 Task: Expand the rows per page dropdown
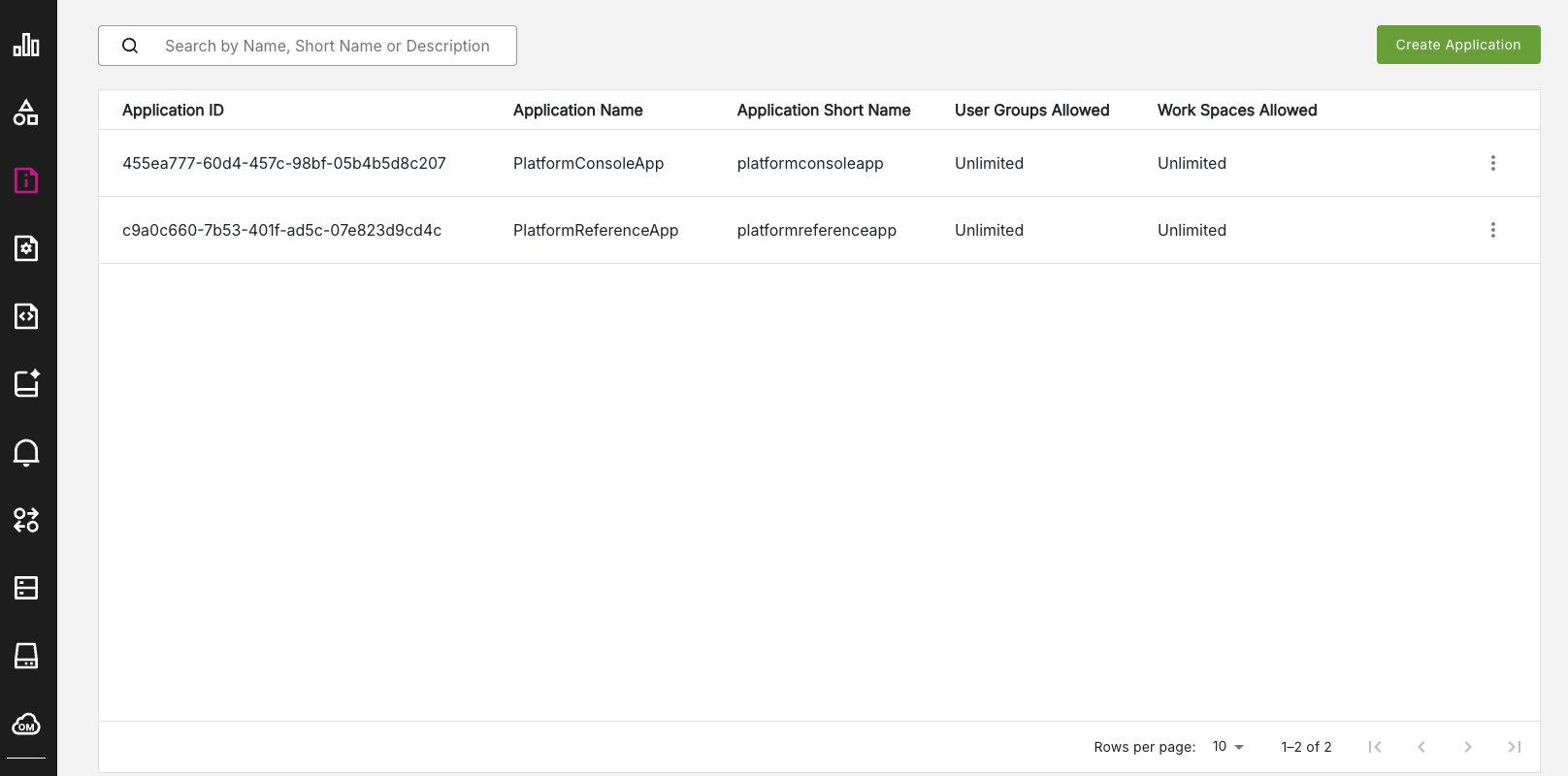1228,746
